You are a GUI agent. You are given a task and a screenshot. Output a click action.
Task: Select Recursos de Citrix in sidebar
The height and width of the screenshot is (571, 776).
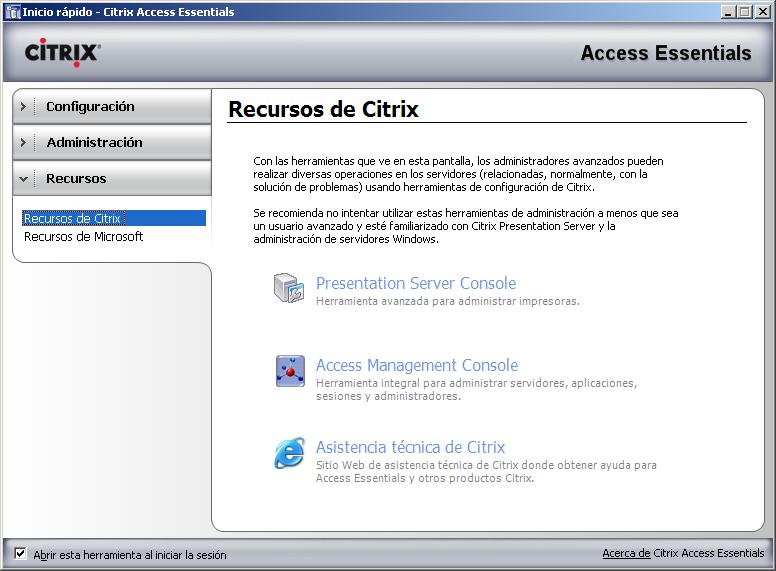[114, 218]
